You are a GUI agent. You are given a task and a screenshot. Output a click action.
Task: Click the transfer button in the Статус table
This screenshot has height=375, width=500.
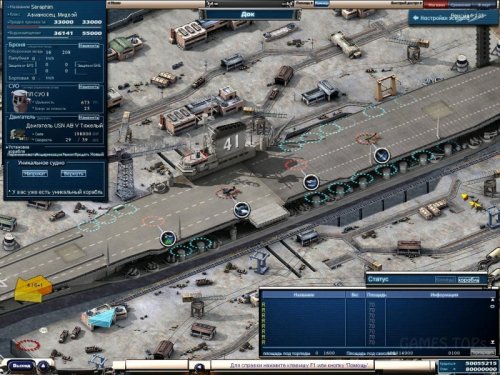pyautogui.click(x=482, y=352)
